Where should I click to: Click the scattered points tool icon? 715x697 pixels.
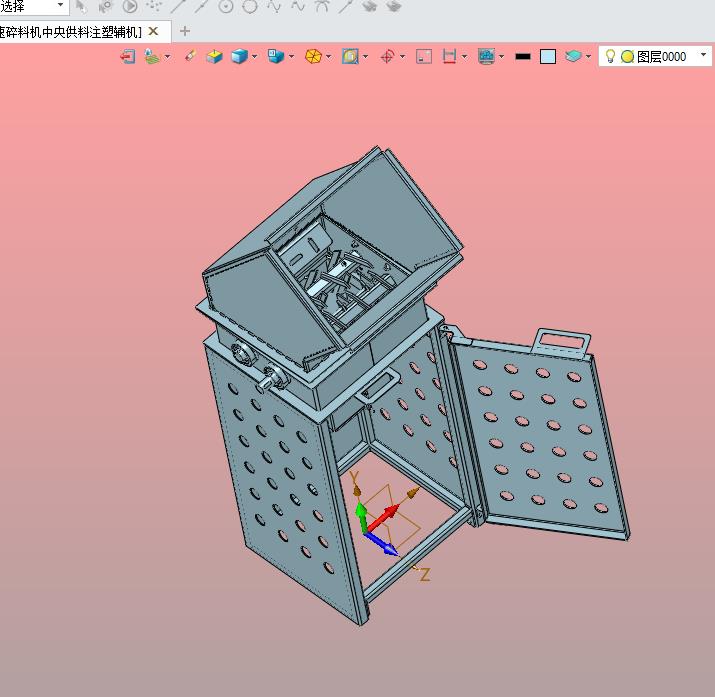154,6
